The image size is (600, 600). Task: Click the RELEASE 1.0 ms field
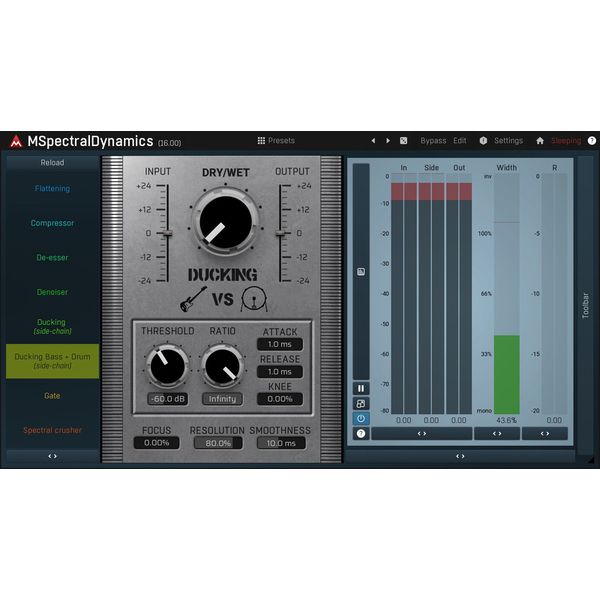click(280, 372)
